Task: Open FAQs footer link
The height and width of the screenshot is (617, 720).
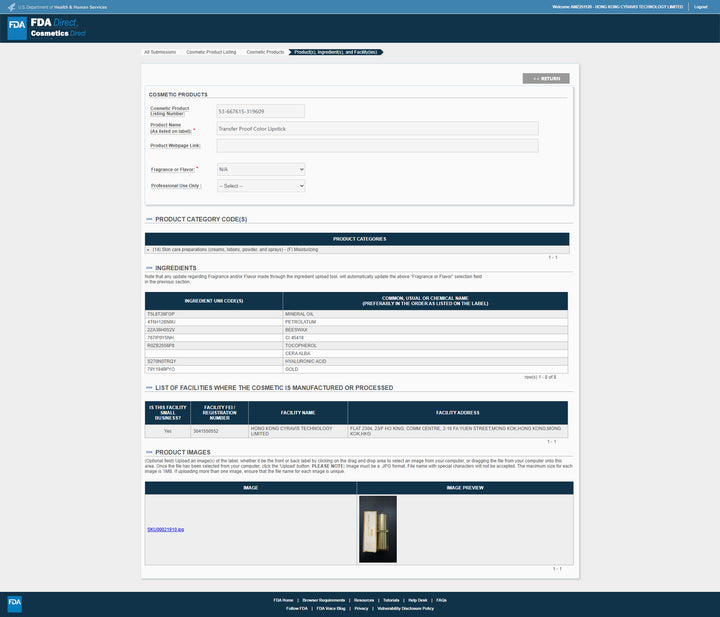Action: [441, 600]
